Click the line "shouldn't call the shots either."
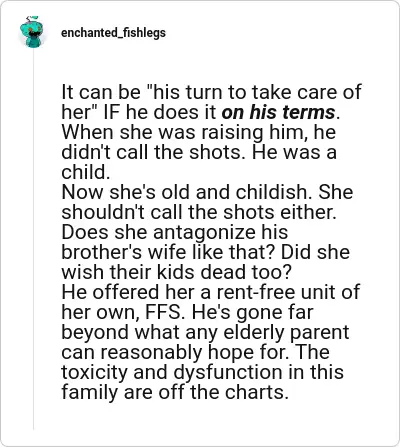Image resolution: width=400 pixels, height=447 pixels. click(199, 212)
